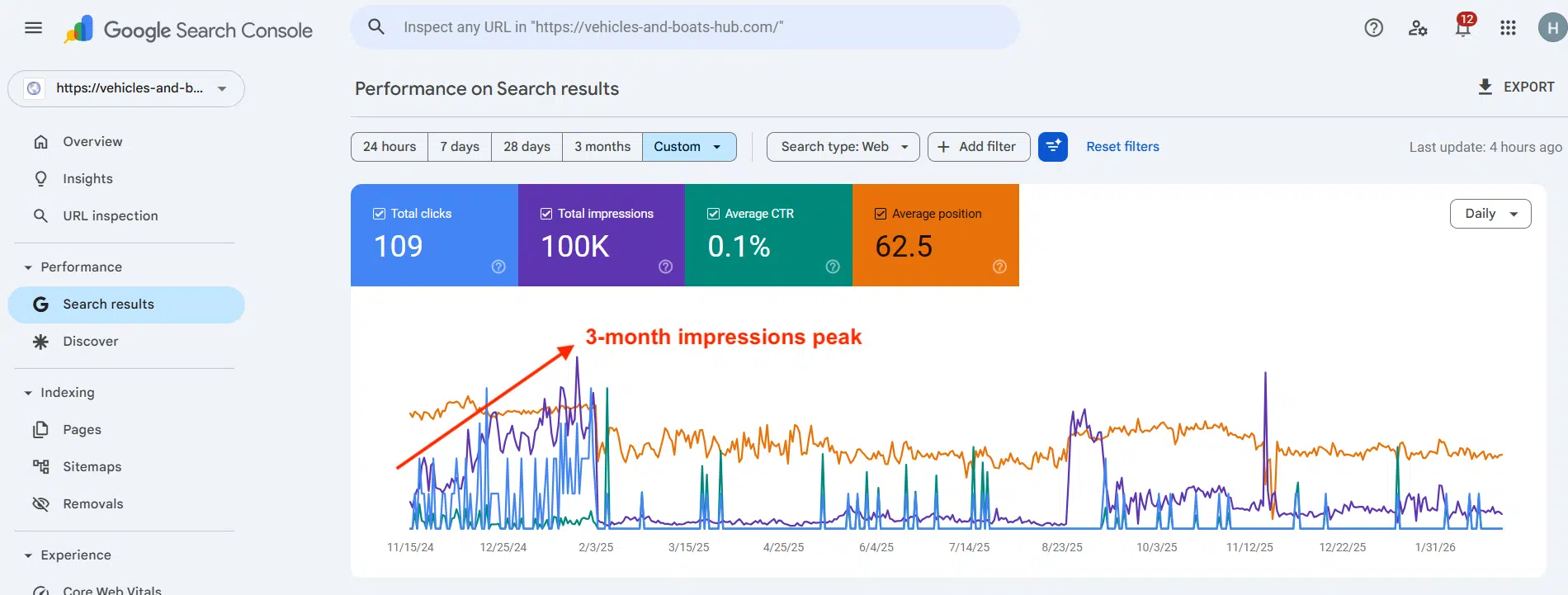Screen dimensions: 1568x595
Task: Click the blue filter sparkle icon
Action: (x=1052, y=147)
